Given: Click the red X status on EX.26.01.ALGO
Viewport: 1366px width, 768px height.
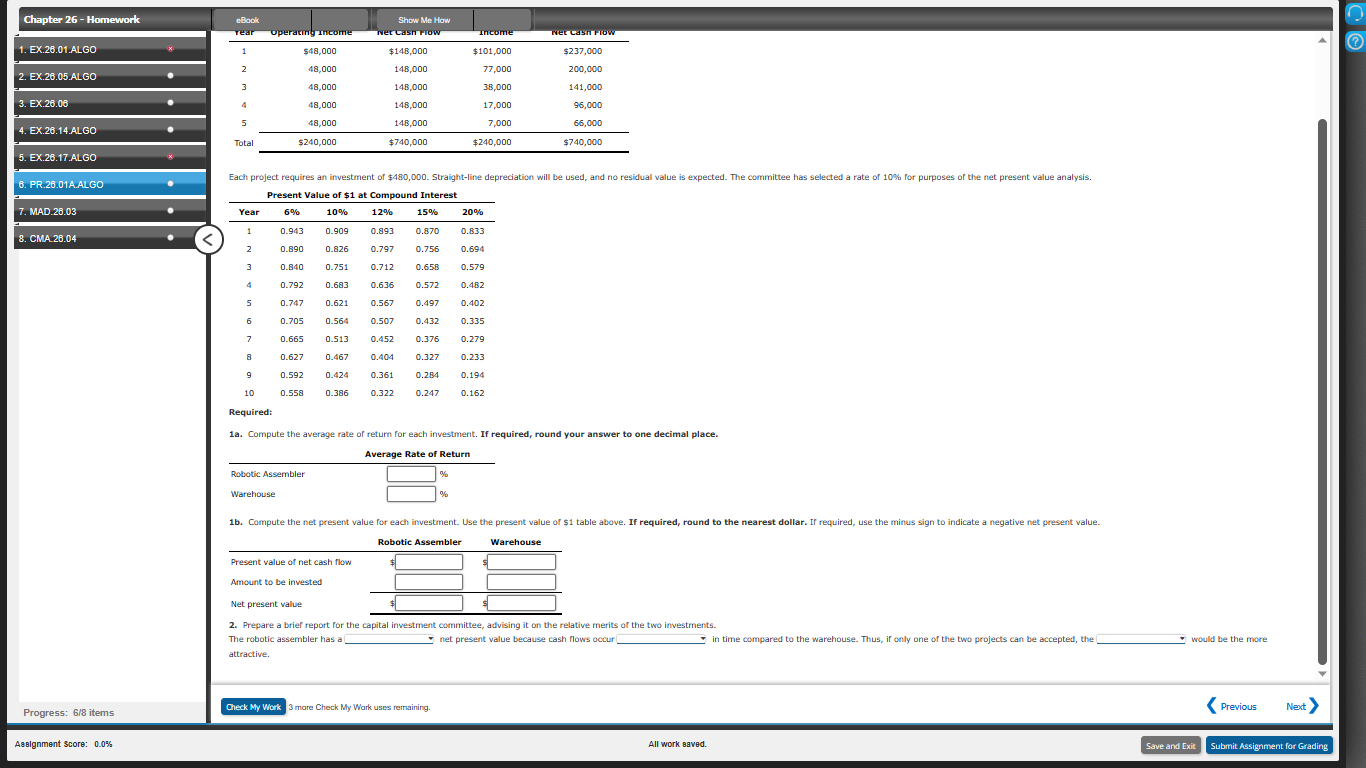Looking at the screenshot, I should point(171,48).
